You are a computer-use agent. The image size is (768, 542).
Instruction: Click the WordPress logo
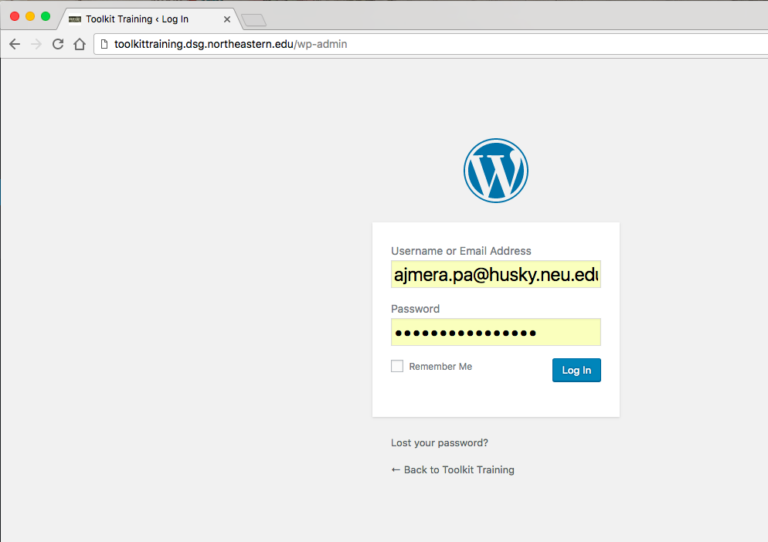click(495, 171)
